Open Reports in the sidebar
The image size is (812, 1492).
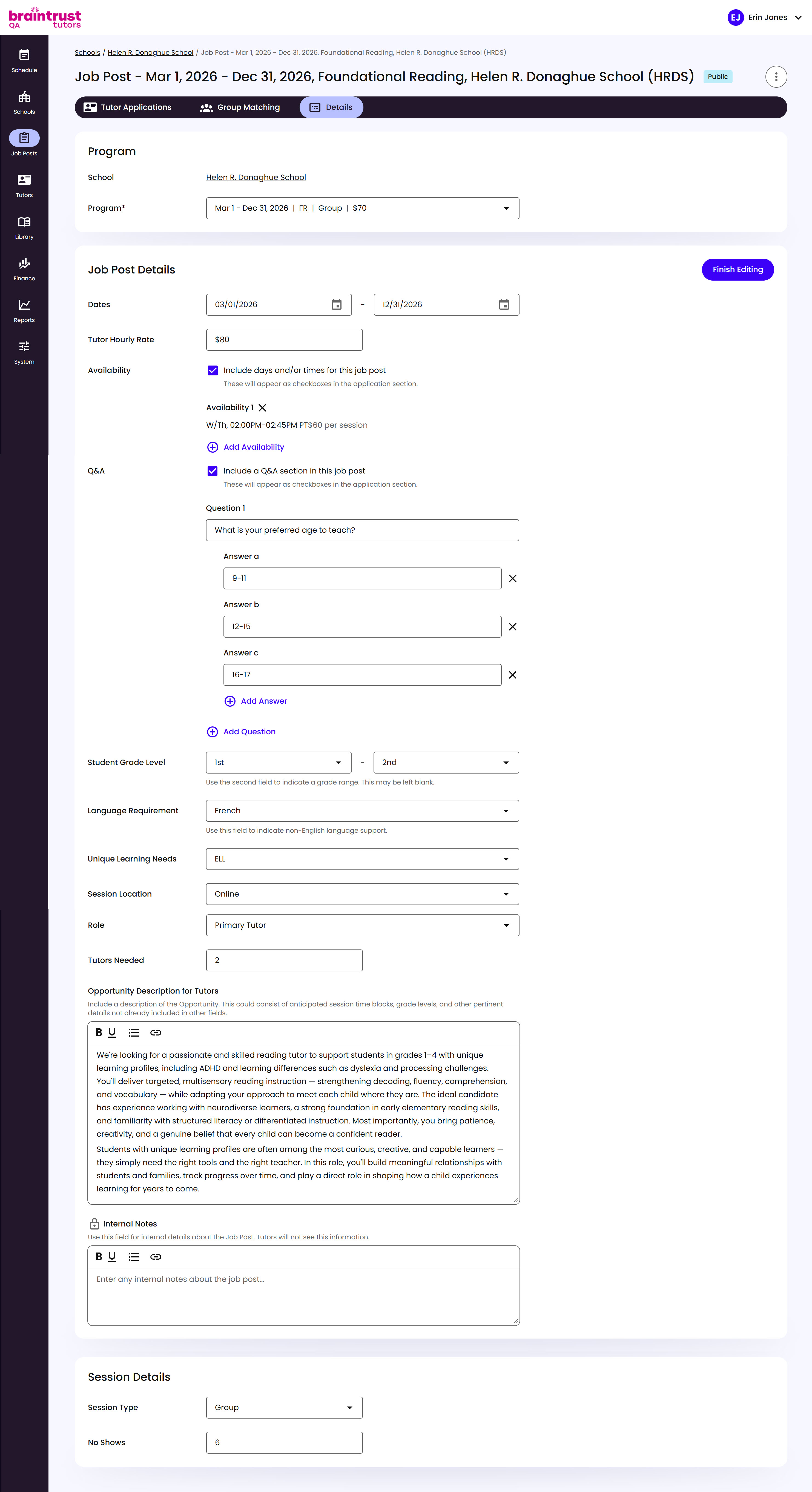pos(24,311)
